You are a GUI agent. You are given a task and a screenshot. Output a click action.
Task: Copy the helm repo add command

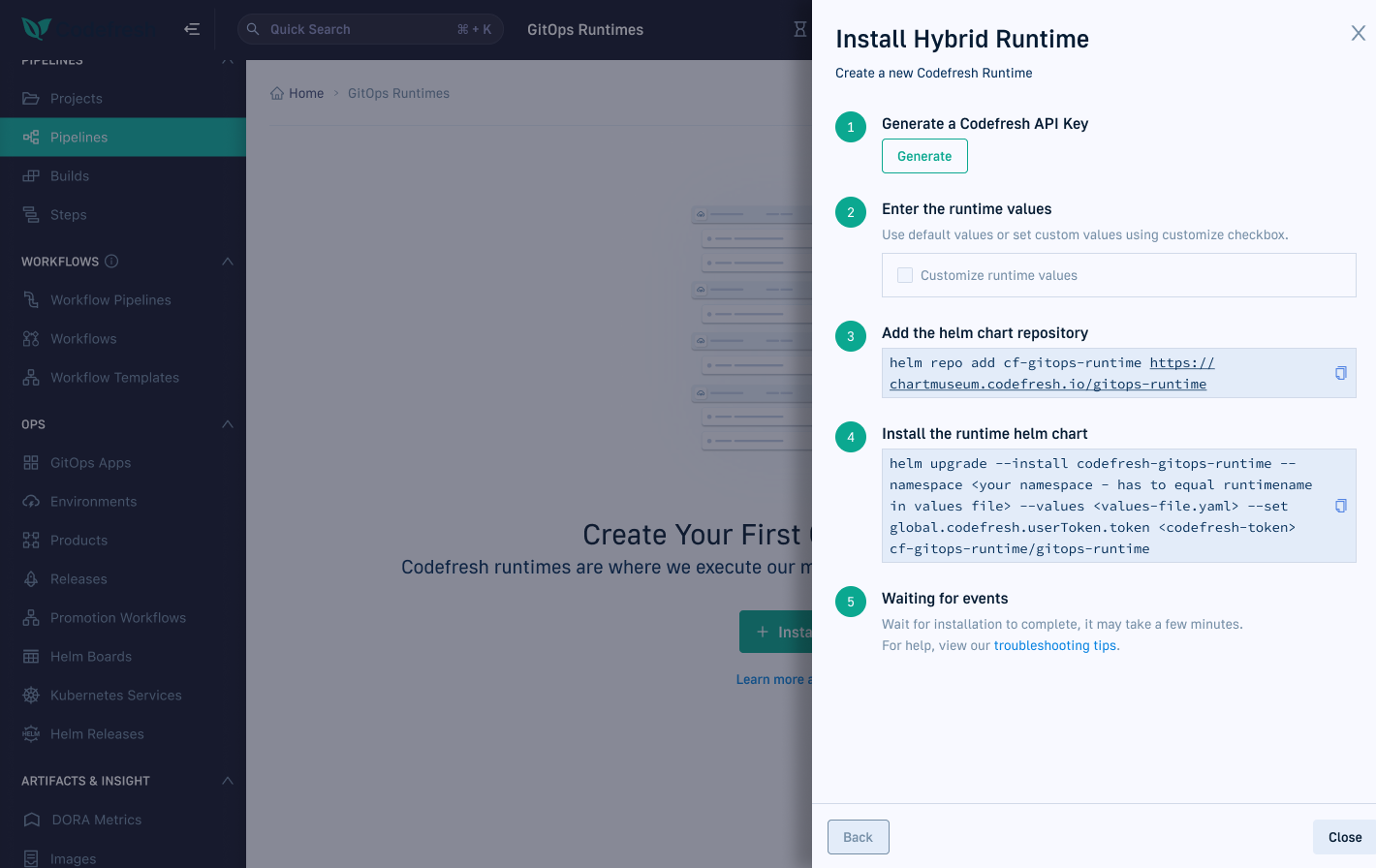click(1341, 373)
